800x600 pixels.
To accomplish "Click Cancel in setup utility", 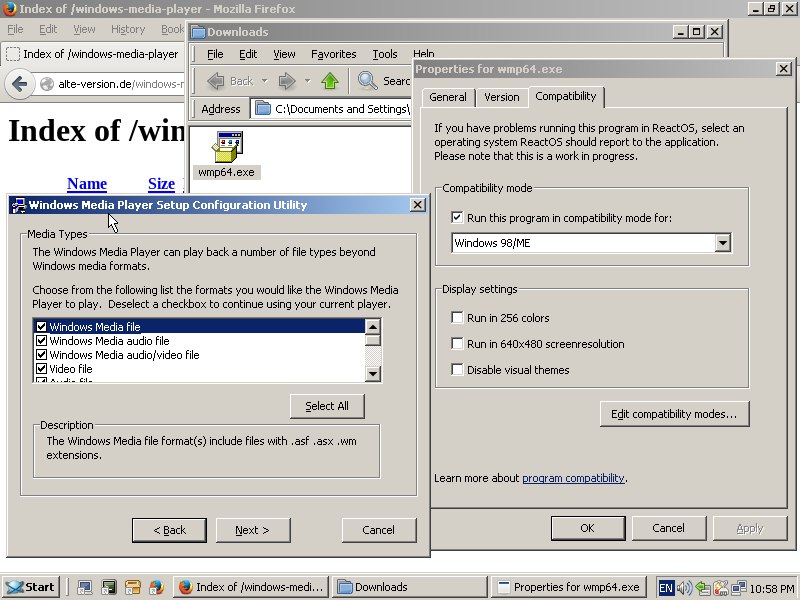I will (379, 530).
